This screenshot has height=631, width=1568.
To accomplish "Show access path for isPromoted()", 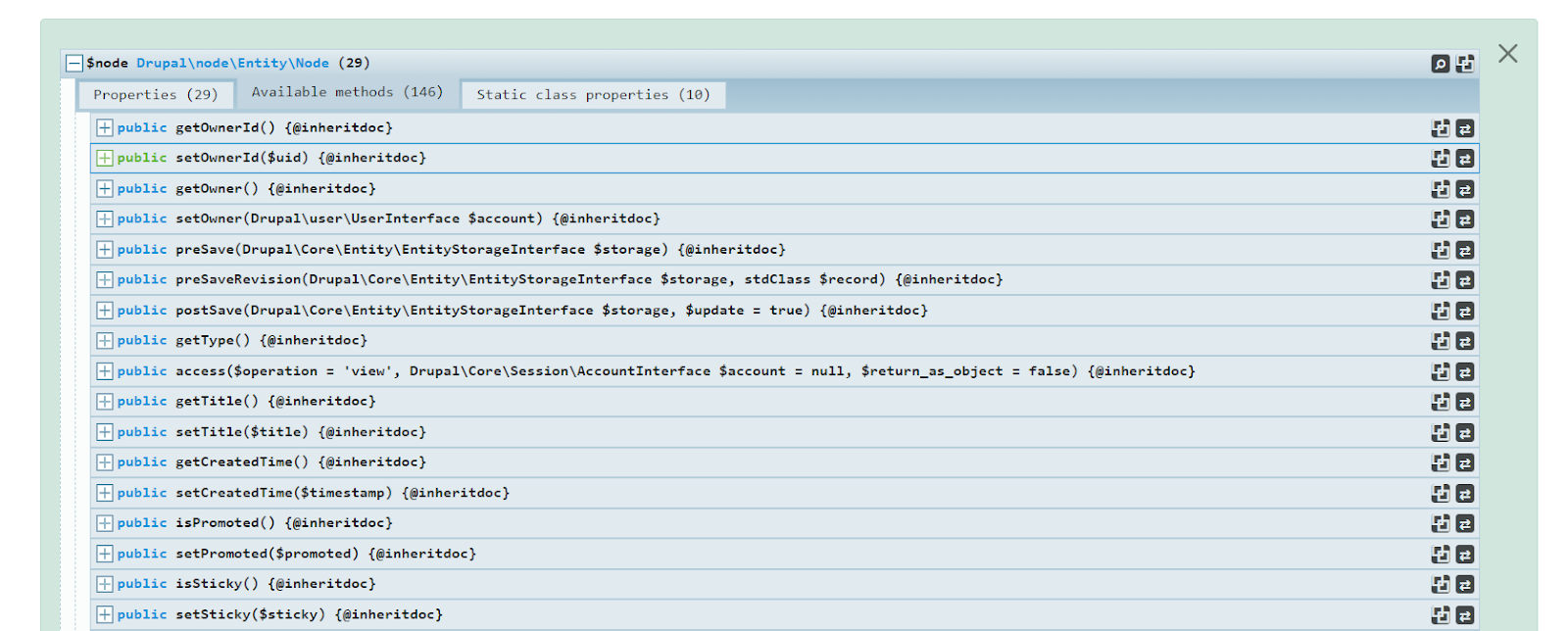I will point(1465,523).
